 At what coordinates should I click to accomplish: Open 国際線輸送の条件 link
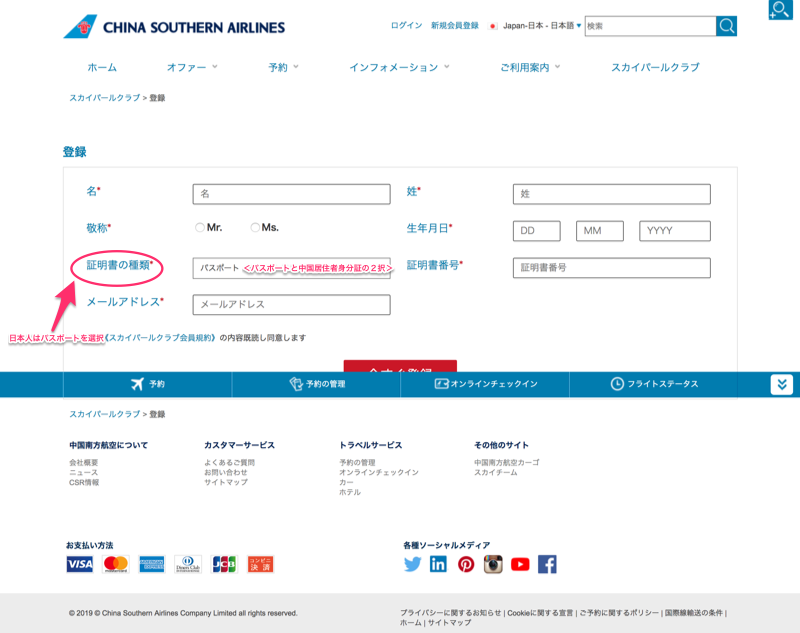pyautogui.click(x=694, y=613)
